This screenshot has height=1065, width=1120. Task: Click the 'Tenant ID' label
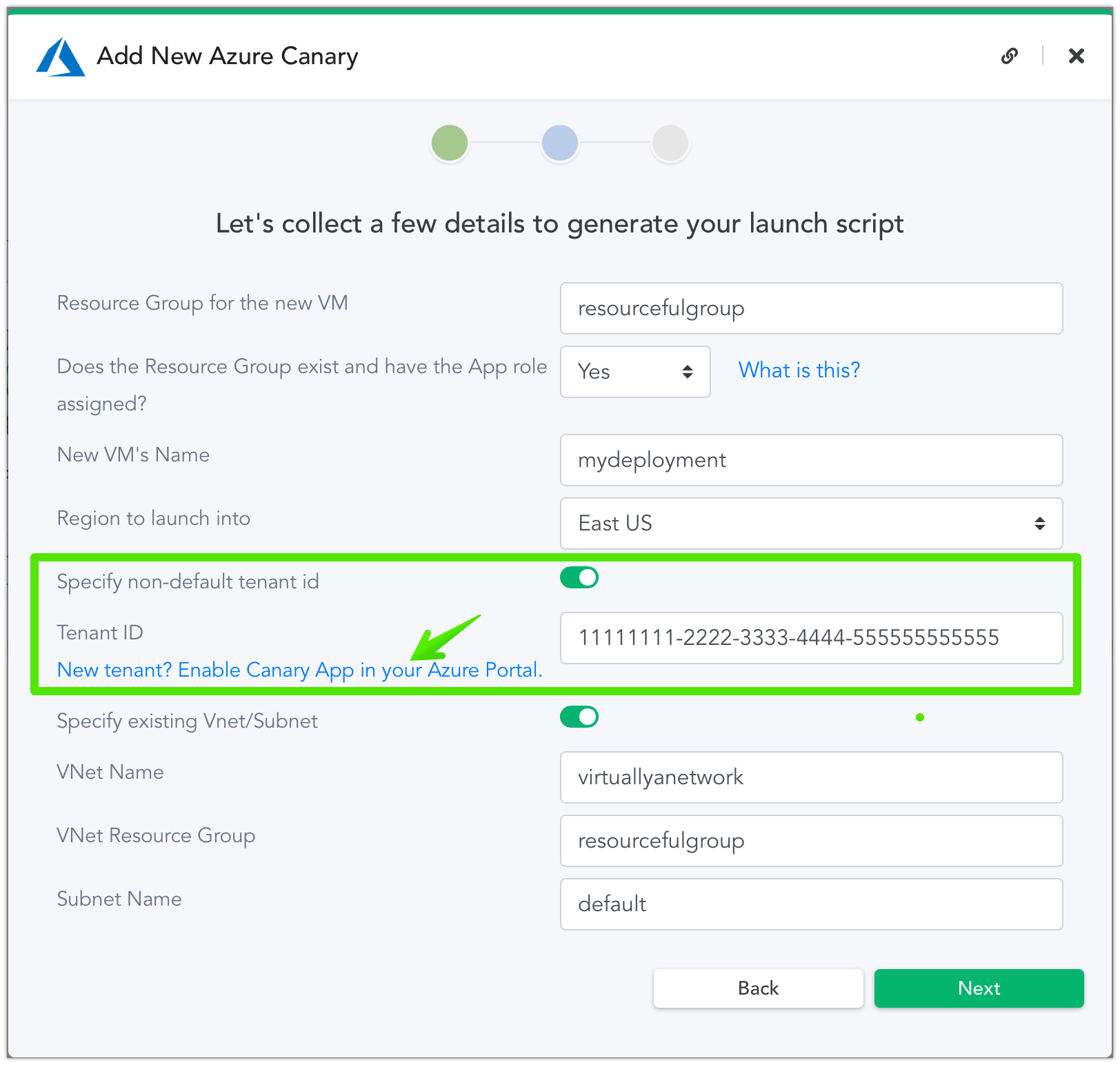[x=100, y=633]
